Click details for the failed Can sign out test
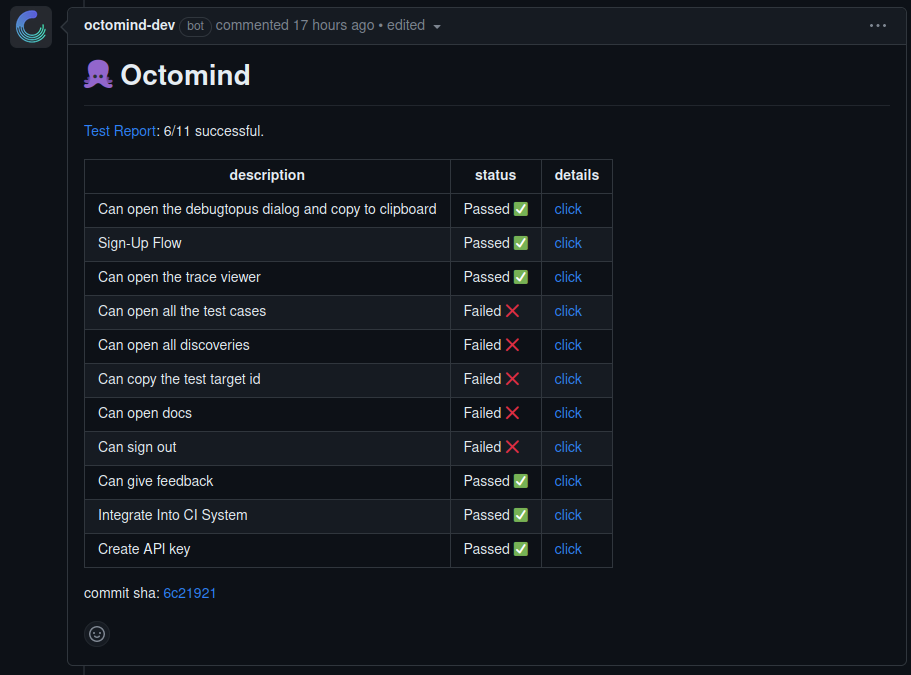This screenshot has width=911, height=675. coord(567,447)
